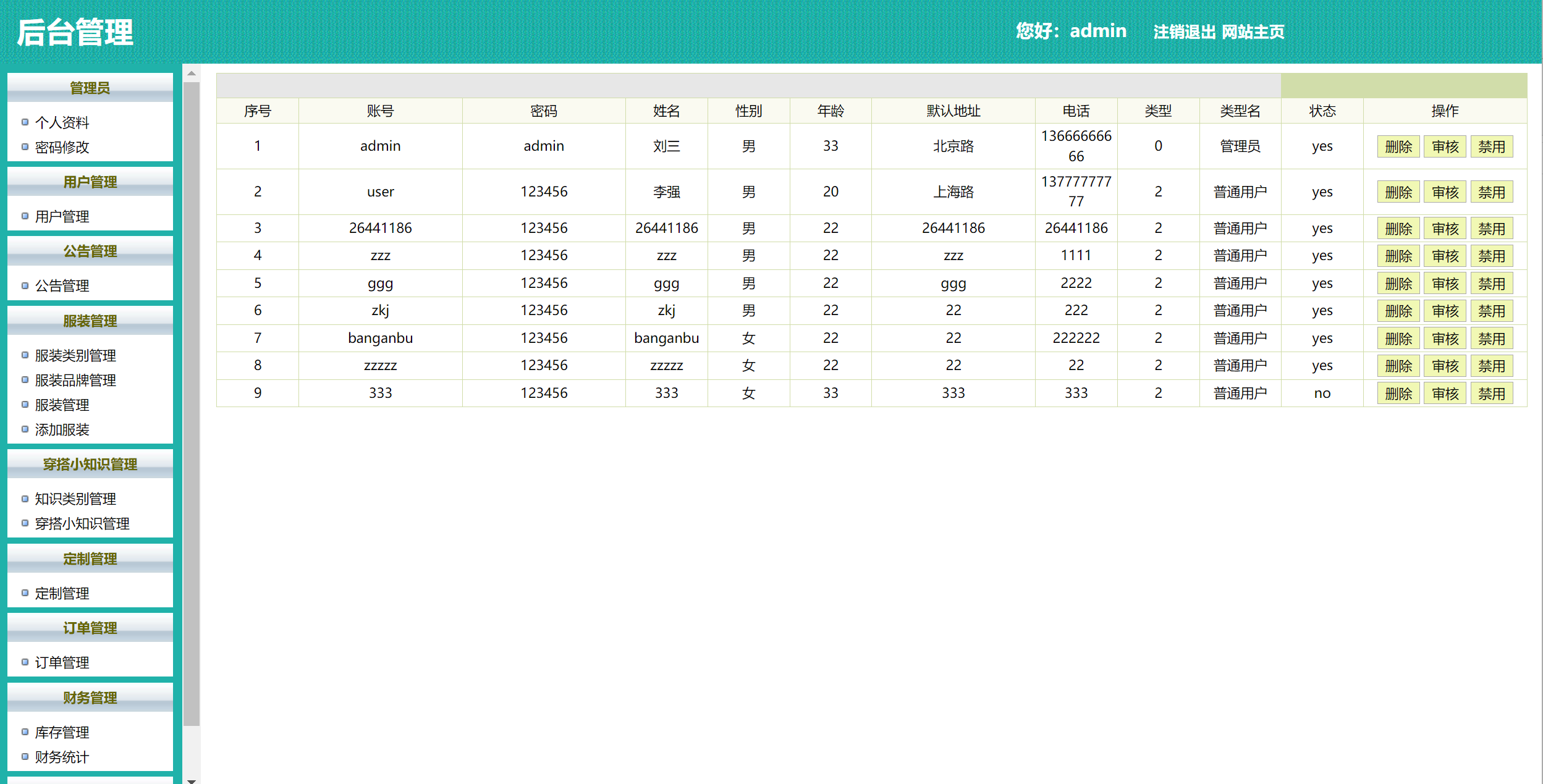Click the sidebar scrollbar down arrow
The height and width of the screenshot is (784, 1543).
[192, 781]
